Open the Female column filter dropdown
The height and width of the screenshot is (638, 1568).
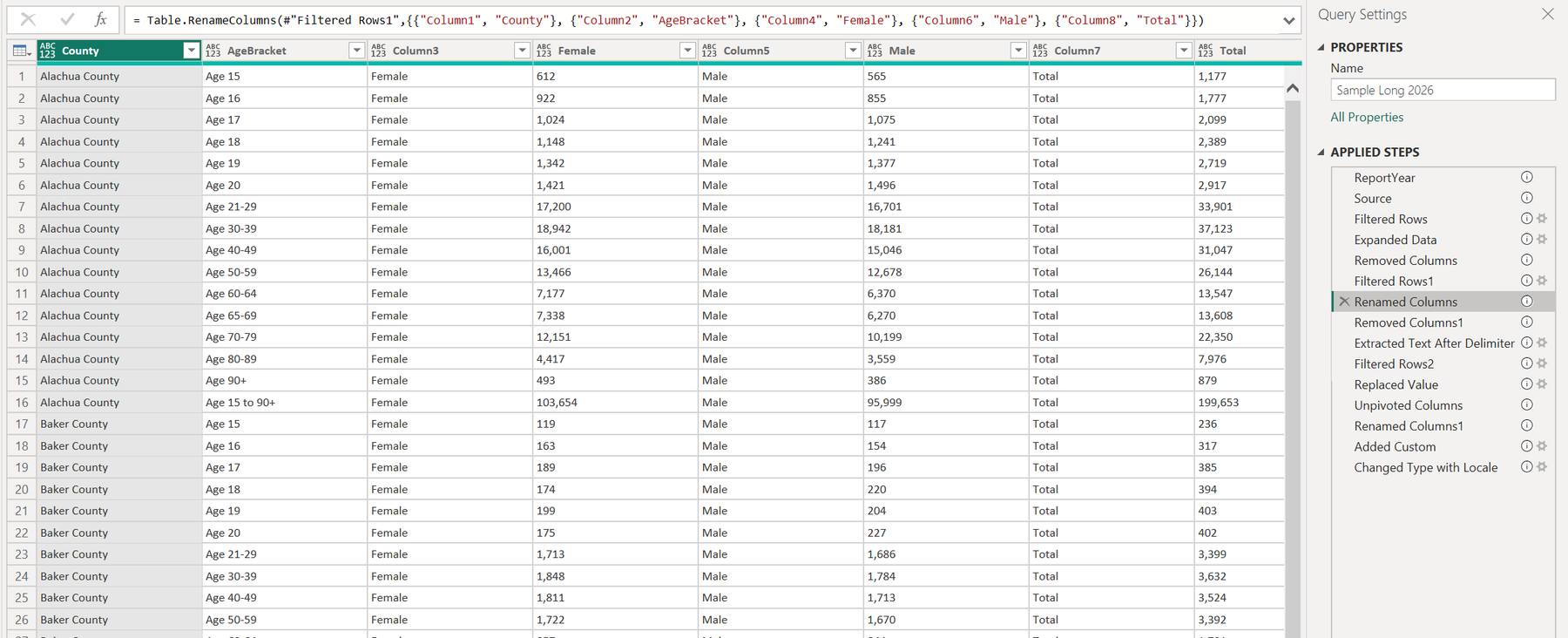688,51
